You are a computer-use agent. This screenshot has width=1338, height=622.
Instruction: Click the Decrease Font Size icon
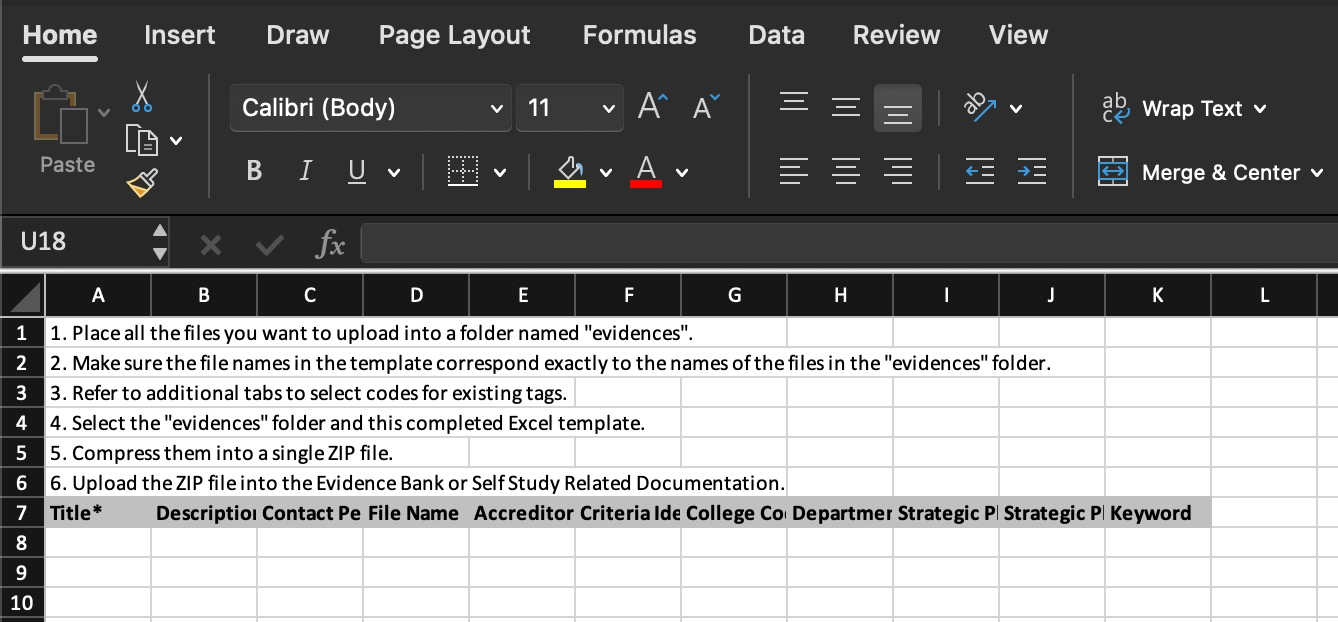705,107
